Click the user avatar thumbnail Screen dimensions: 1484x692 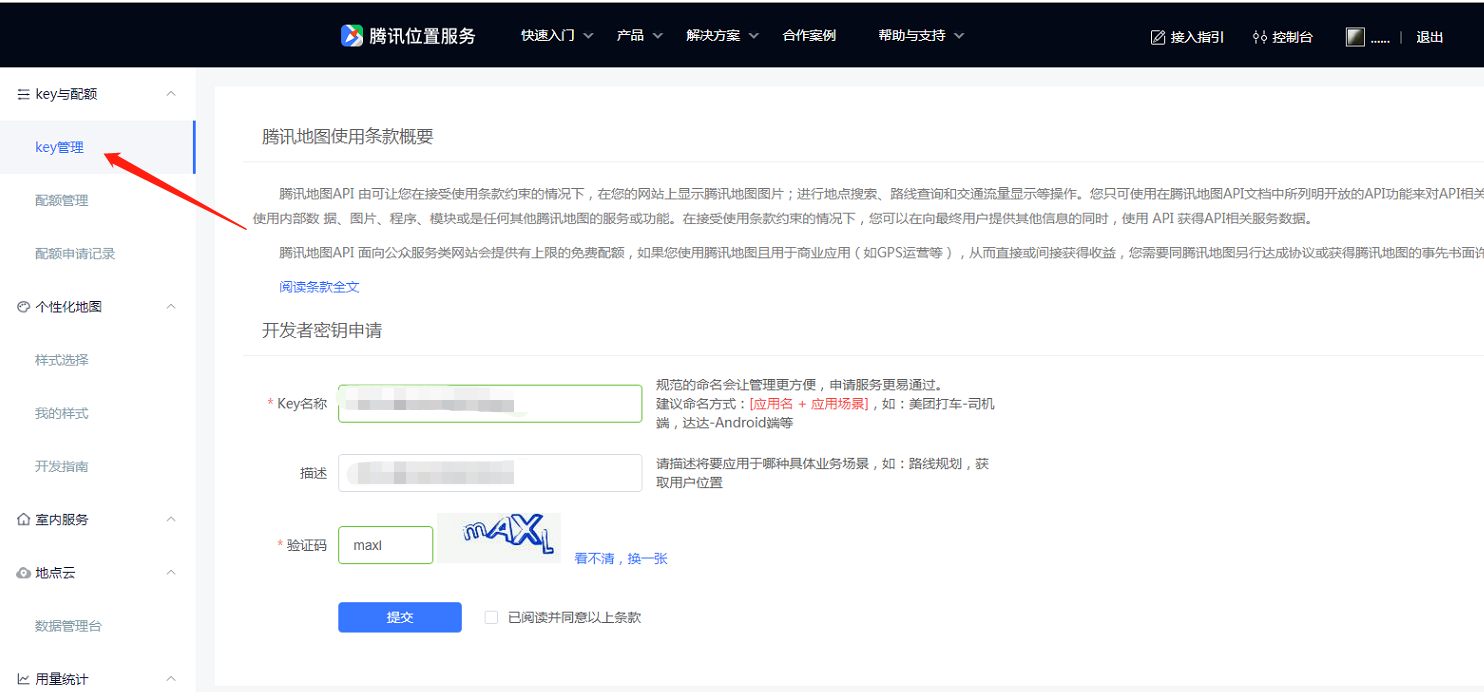(x=1355, y=37)
